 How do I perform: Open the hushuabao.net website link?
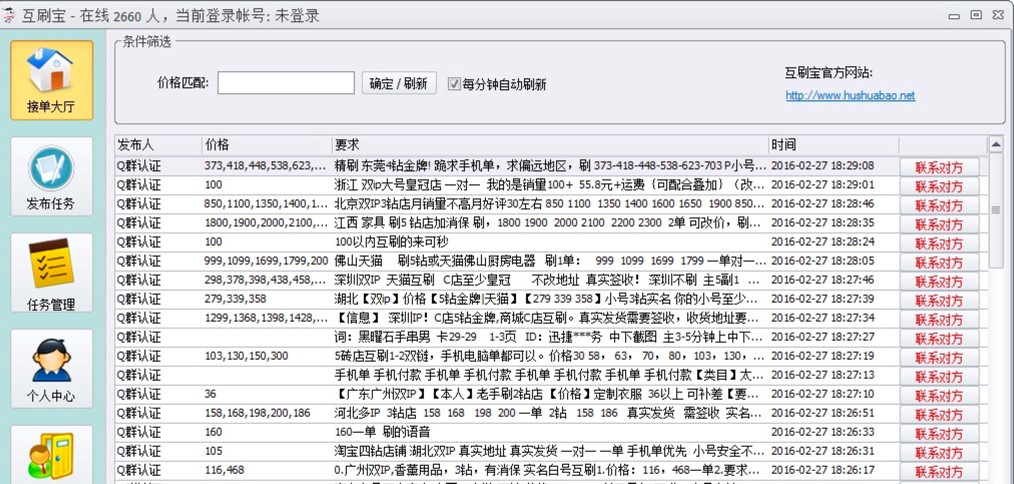click(x=850, y=96)
